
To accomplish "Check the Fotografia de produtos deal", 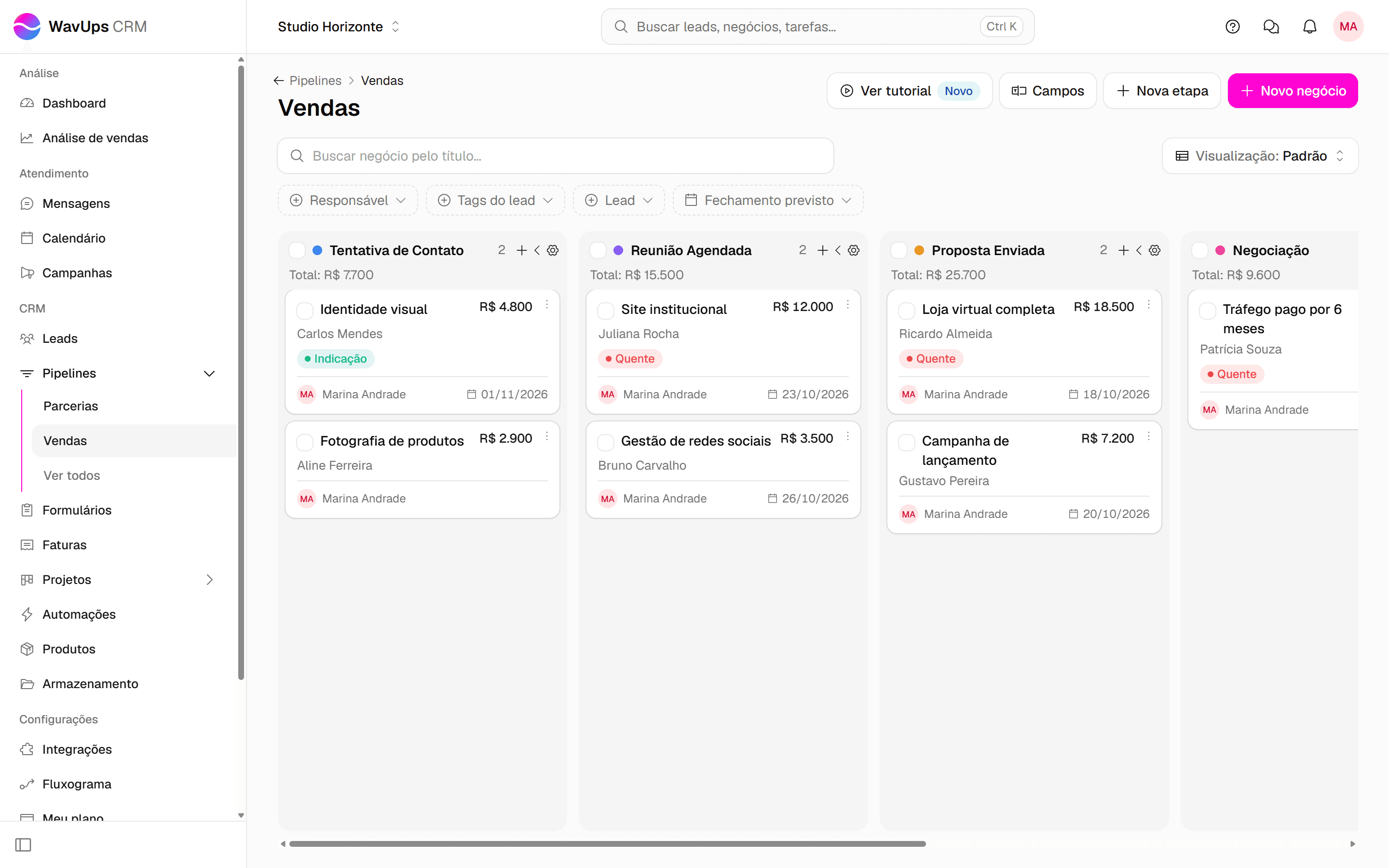I will click(x=305, y=442).
